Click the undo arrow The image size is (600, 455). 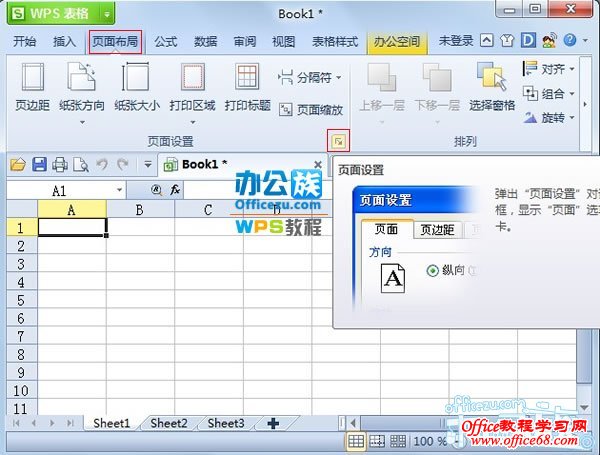pyautogui.click(x=102, y=165)
